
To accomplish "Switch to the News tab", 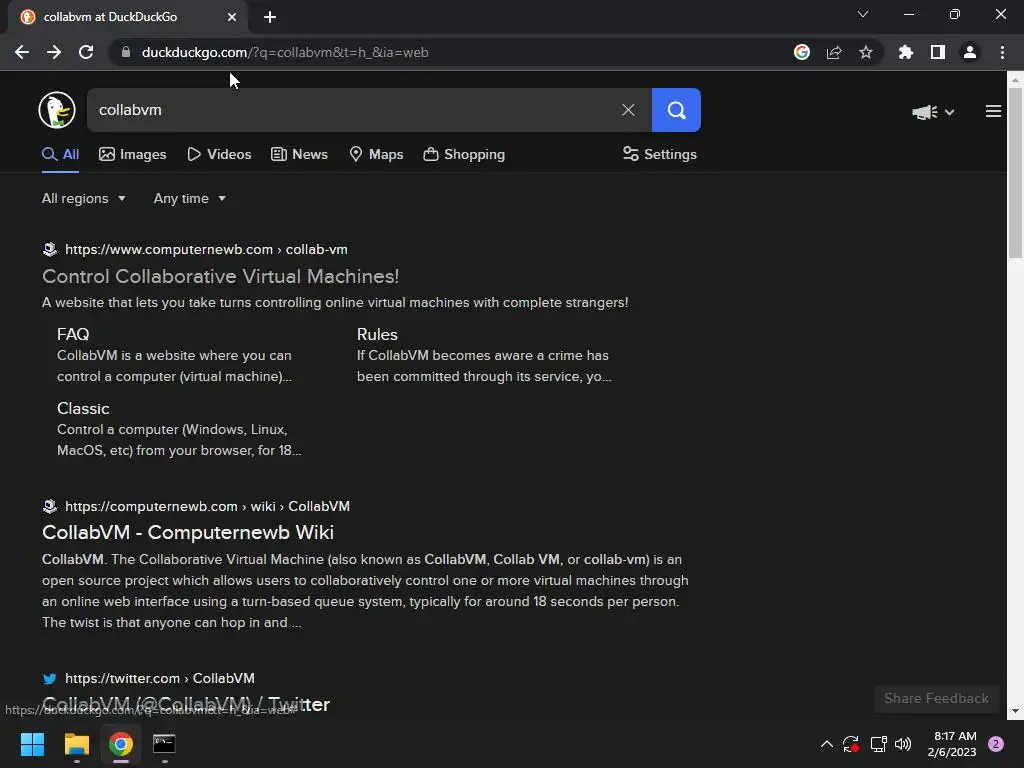I will point(300,155).
